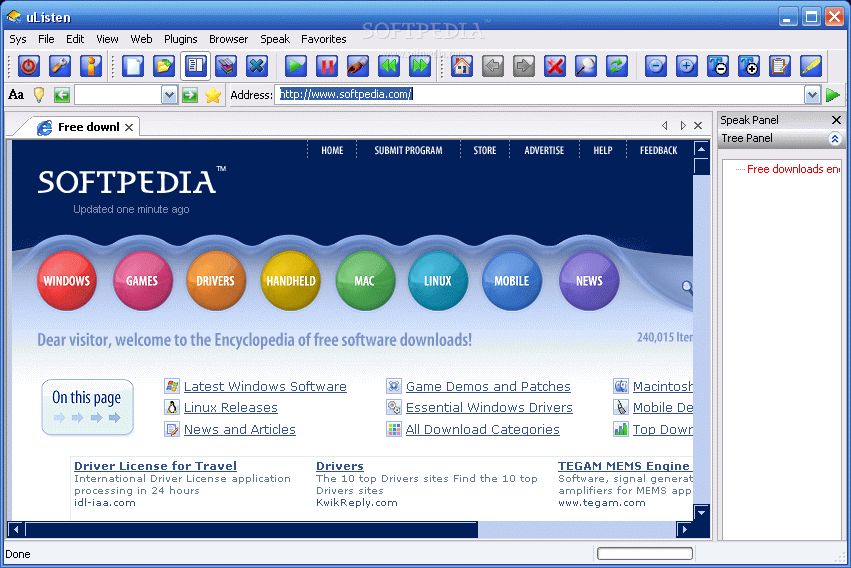Open the Favorites menu
This screenshot has width=851, height=568.
[323, 39]
